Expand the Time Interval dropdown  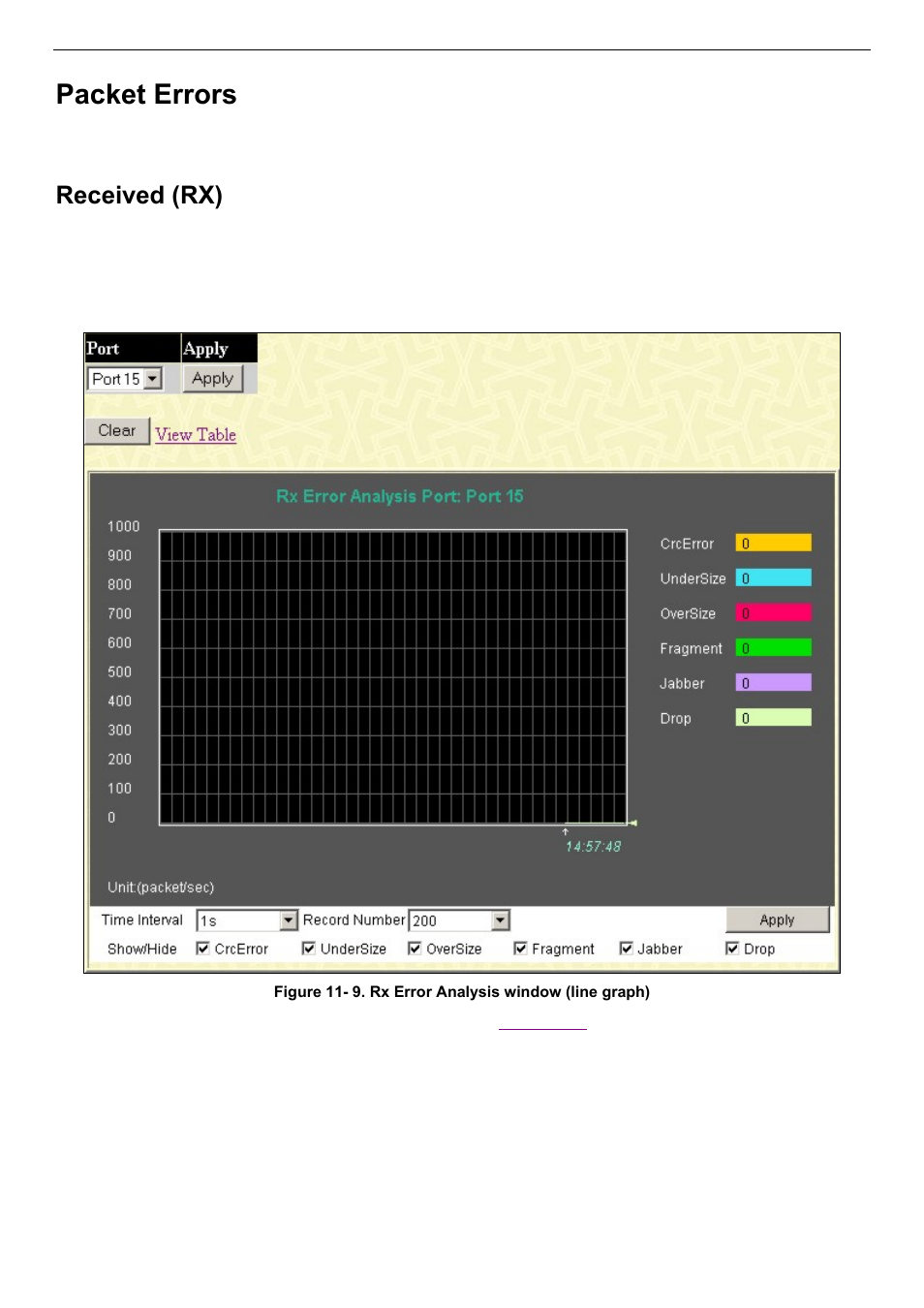click(247, 920)
